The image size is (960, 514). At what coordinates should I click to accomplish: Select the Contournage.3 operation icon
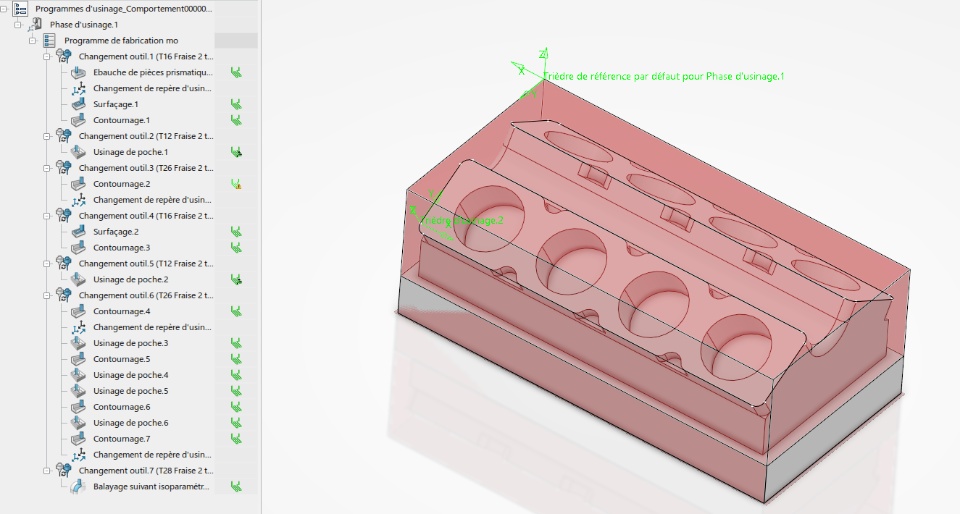pyautogui.click(x=78, y=247)
